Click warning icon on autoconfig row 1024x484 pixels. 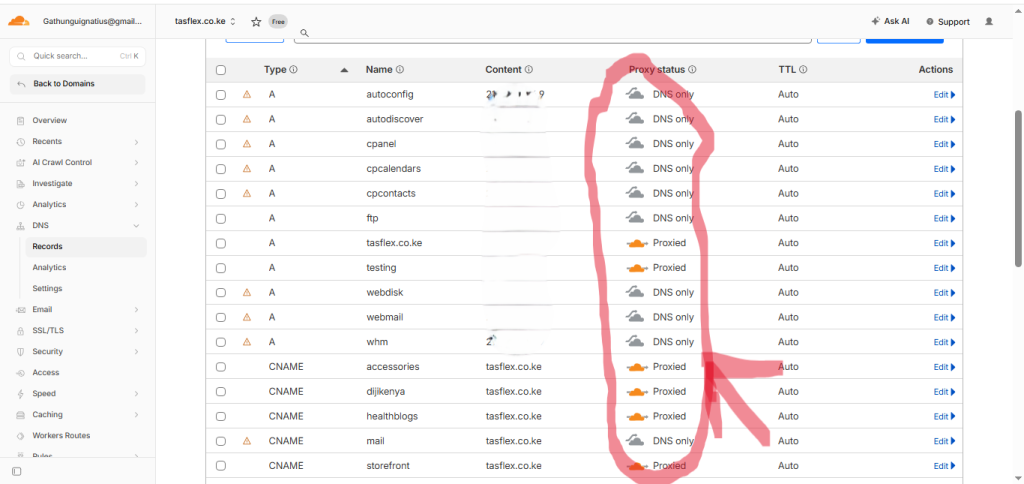click(247, 95)
